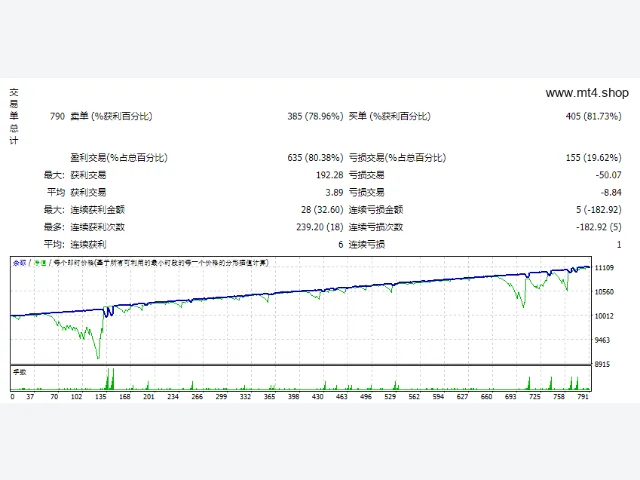Select the average consecutive wins value 6
This screenshot has width=640, height=480.
tap(340, 244)
